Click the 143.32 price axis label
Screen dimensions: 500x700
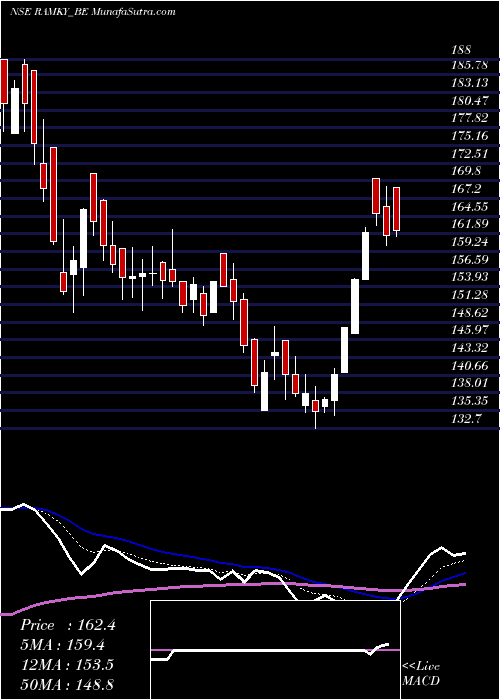(470, 348)
